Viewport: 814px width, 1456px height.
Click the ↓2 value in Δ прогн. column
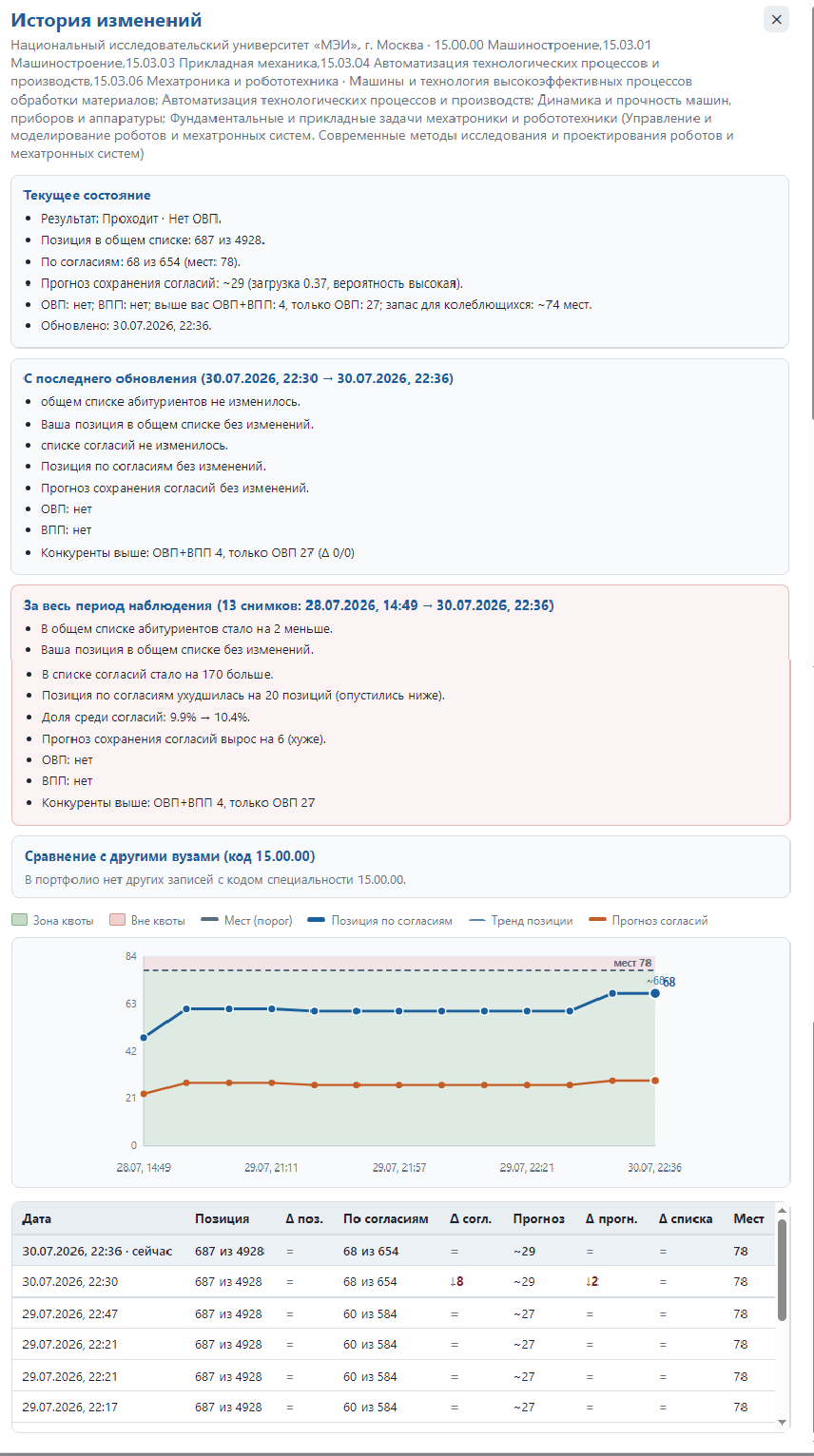(x=592, y=1281)
